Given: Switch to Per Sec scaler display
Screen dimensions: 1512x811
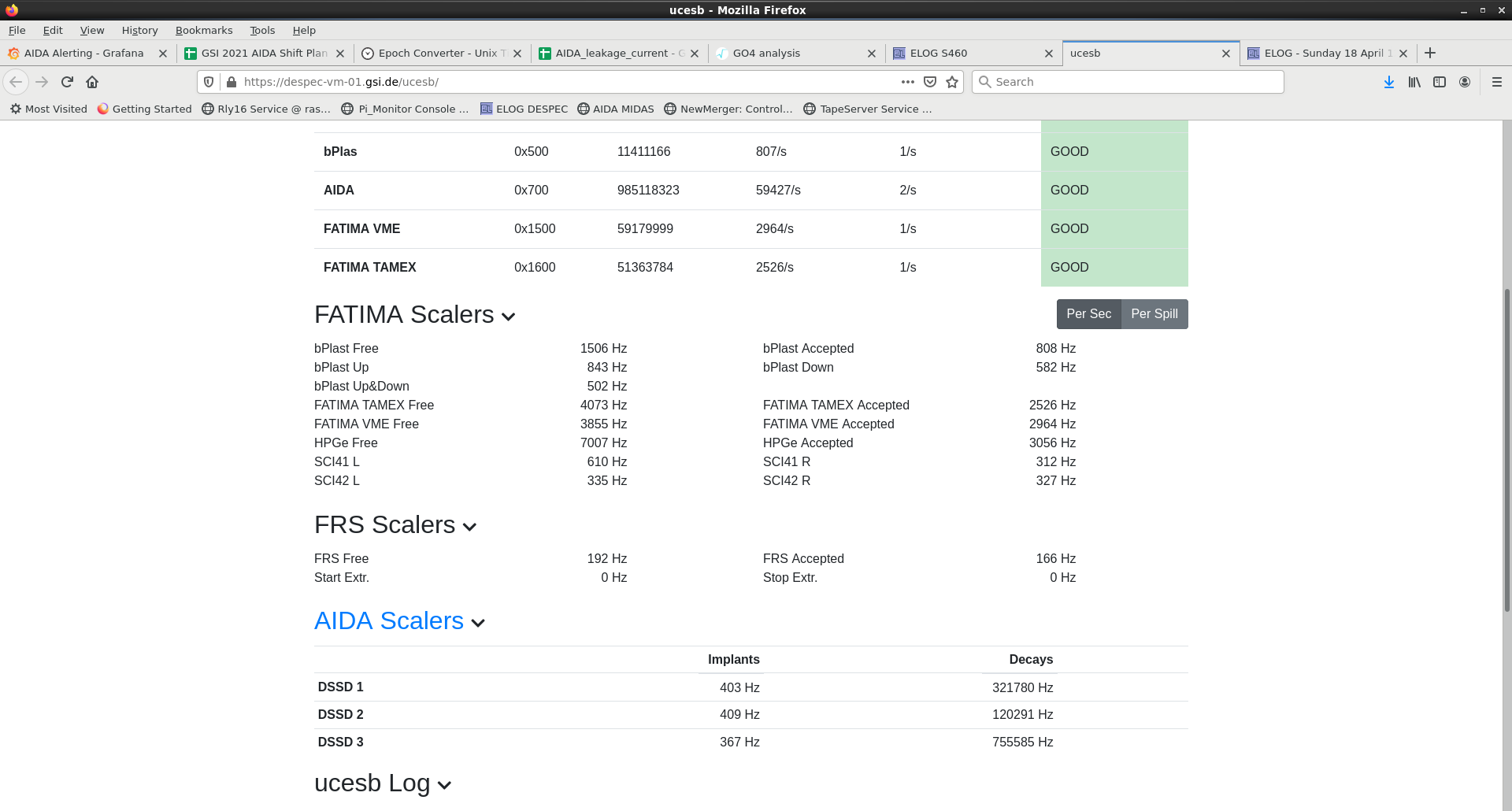Looking at the screenshot, I should click(1089, 314).
